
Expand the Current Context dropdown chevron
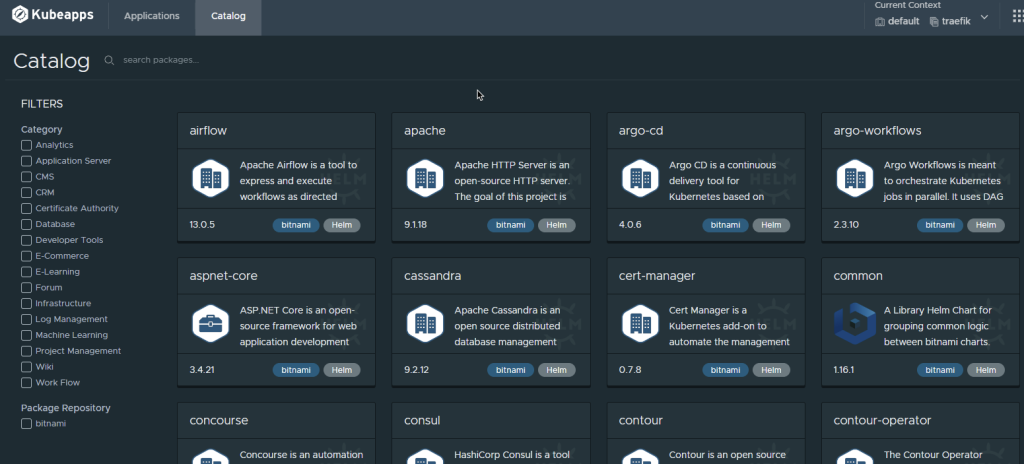984,18
